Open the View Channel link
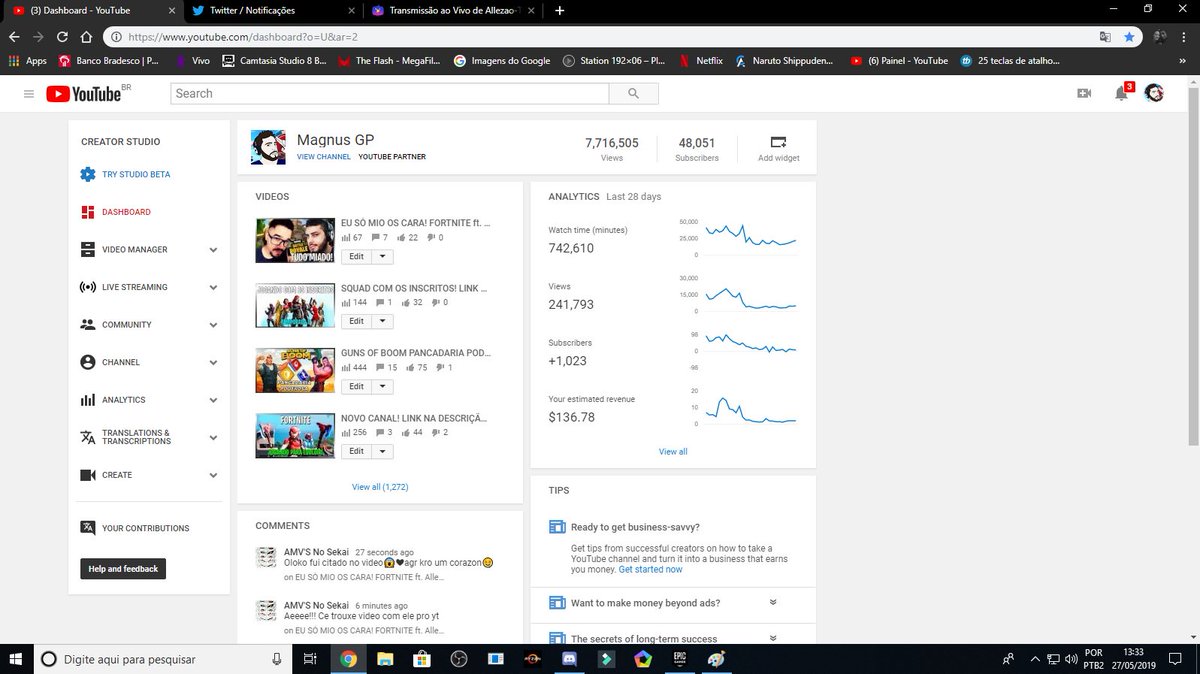 (324, 157)
